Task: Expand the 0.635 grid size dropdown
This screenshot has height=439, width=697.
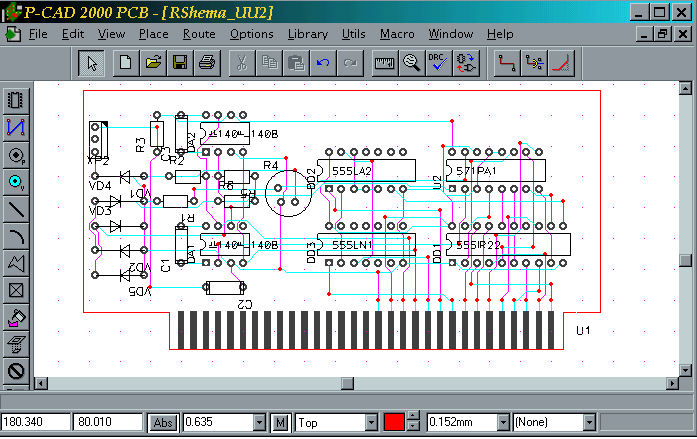Action: tap(259, 423)
